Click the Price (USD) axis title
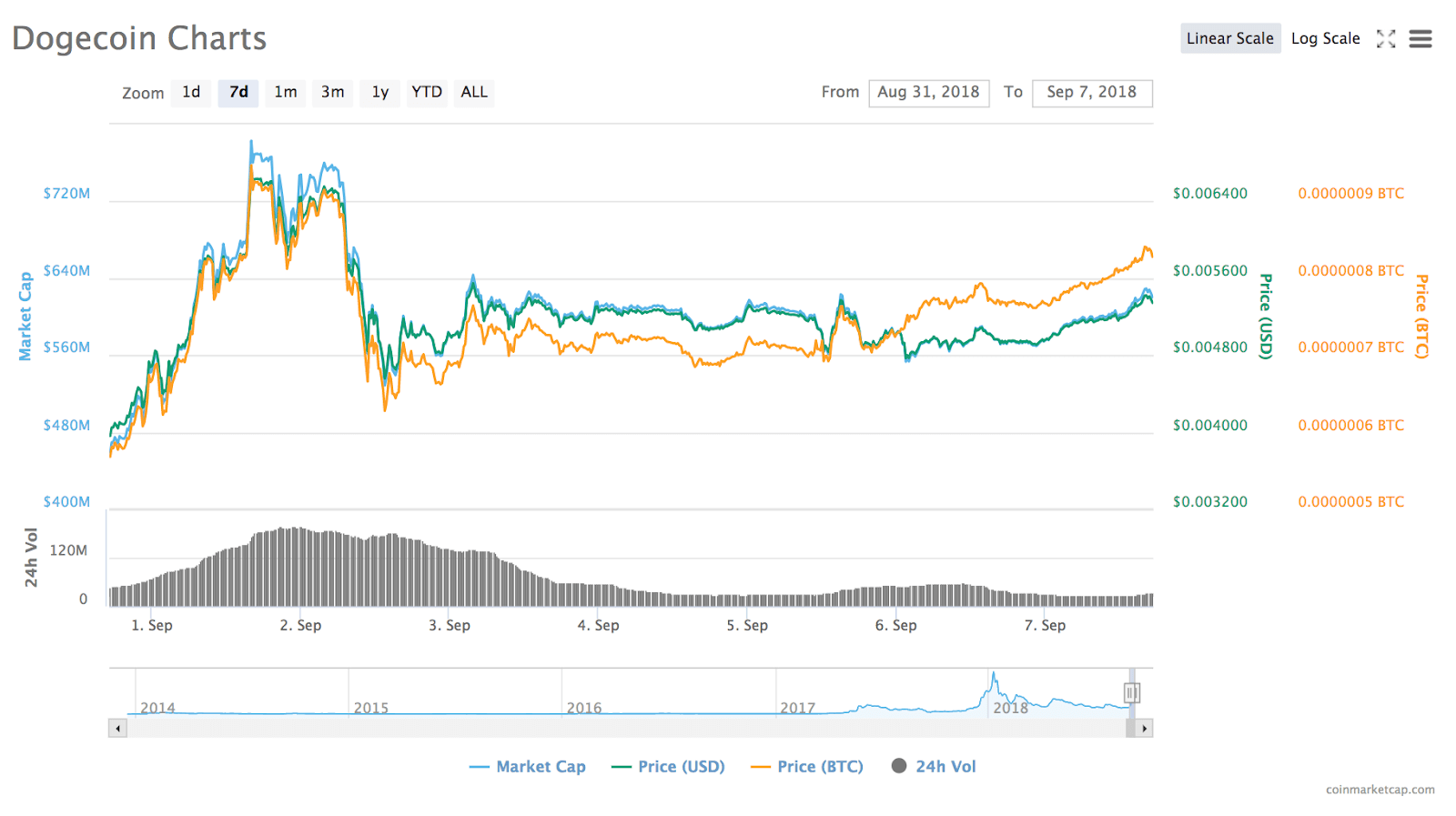This screenshot has width=1456, height=816. click(1265, 316)
